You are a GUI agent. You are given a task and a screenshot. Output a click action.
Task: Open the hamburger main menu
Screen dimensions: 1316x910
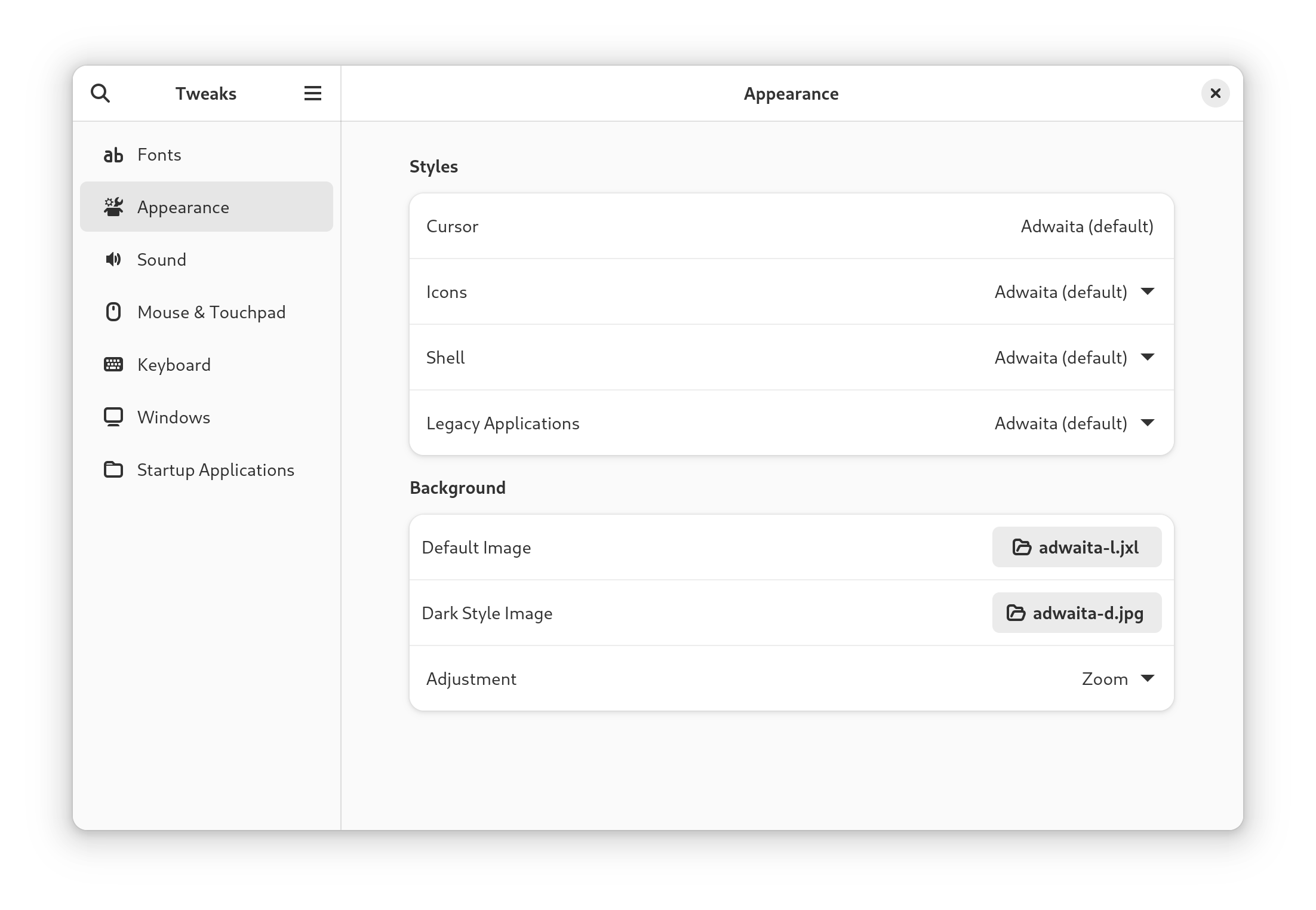point(312,93)
